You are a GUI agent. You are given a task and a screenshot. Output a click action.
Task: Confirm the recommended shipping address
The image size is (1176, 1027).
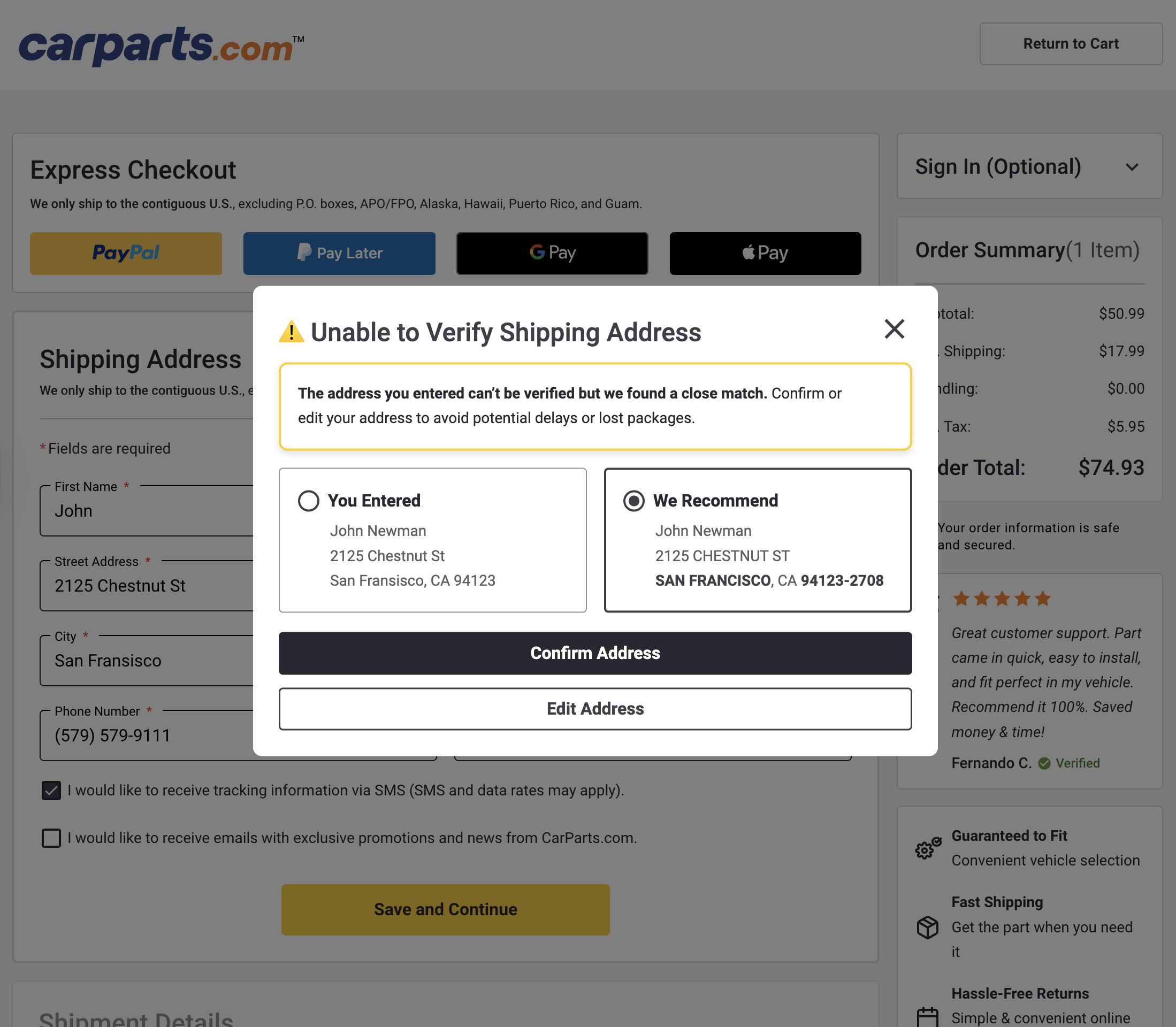coord(595,653)
